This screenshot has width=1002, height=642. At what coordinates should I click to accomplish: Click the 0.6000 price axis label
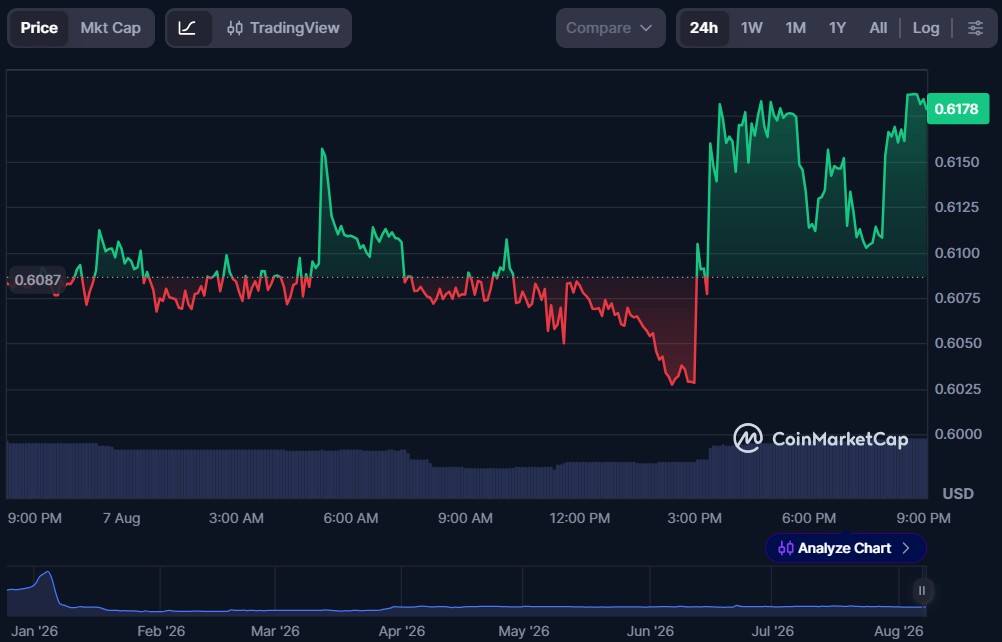tap(958, 434)
